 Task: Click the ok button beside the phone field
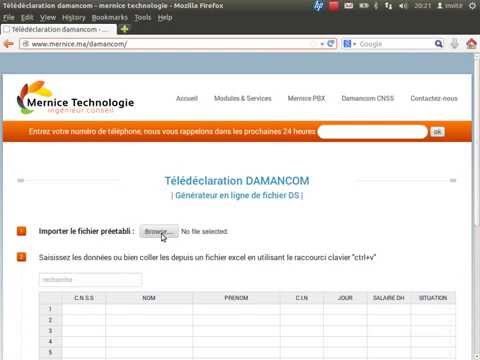click(x=437, y=132)
